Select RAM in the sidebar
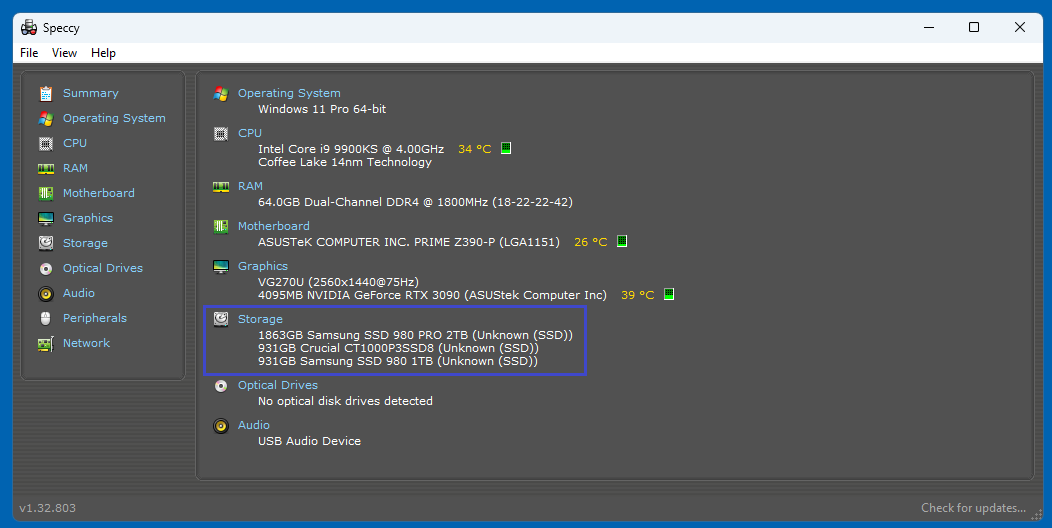This screenshot has width=1052, height=528. point(75,168)
